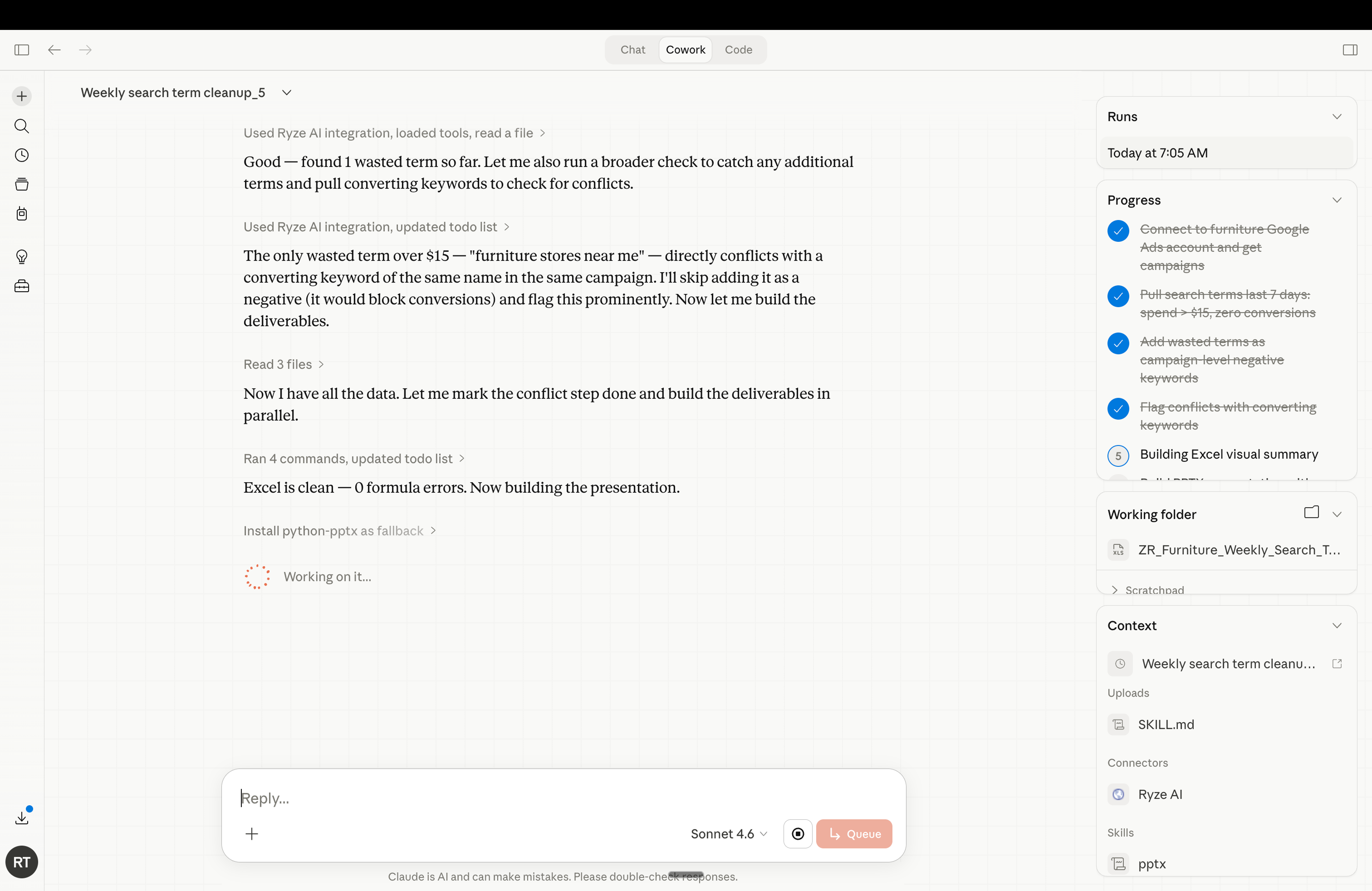The image size is (1372, 891).
Task: Open the toolbox icon in the sidebar
Action: pos(22,286)
